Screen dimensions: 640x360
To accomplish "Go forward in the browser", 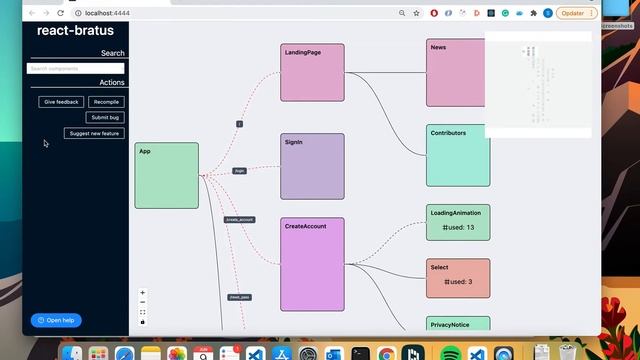I will tap(46, 13).
